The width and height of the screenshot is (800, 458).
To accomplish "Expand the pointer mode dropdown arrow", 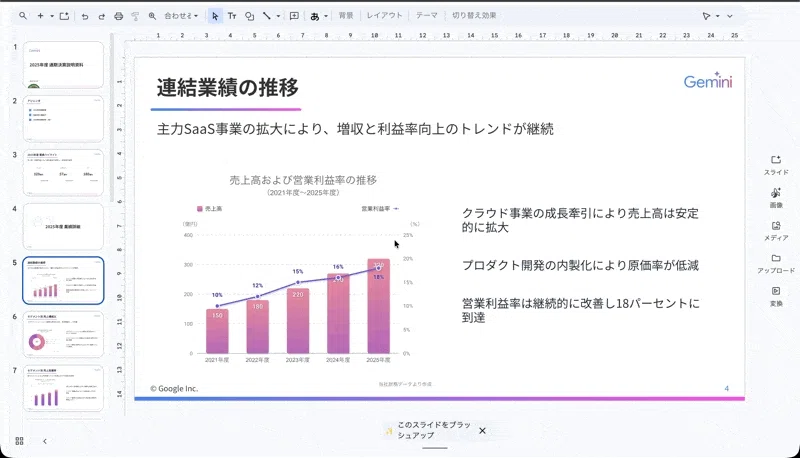I will pos(717,16).
